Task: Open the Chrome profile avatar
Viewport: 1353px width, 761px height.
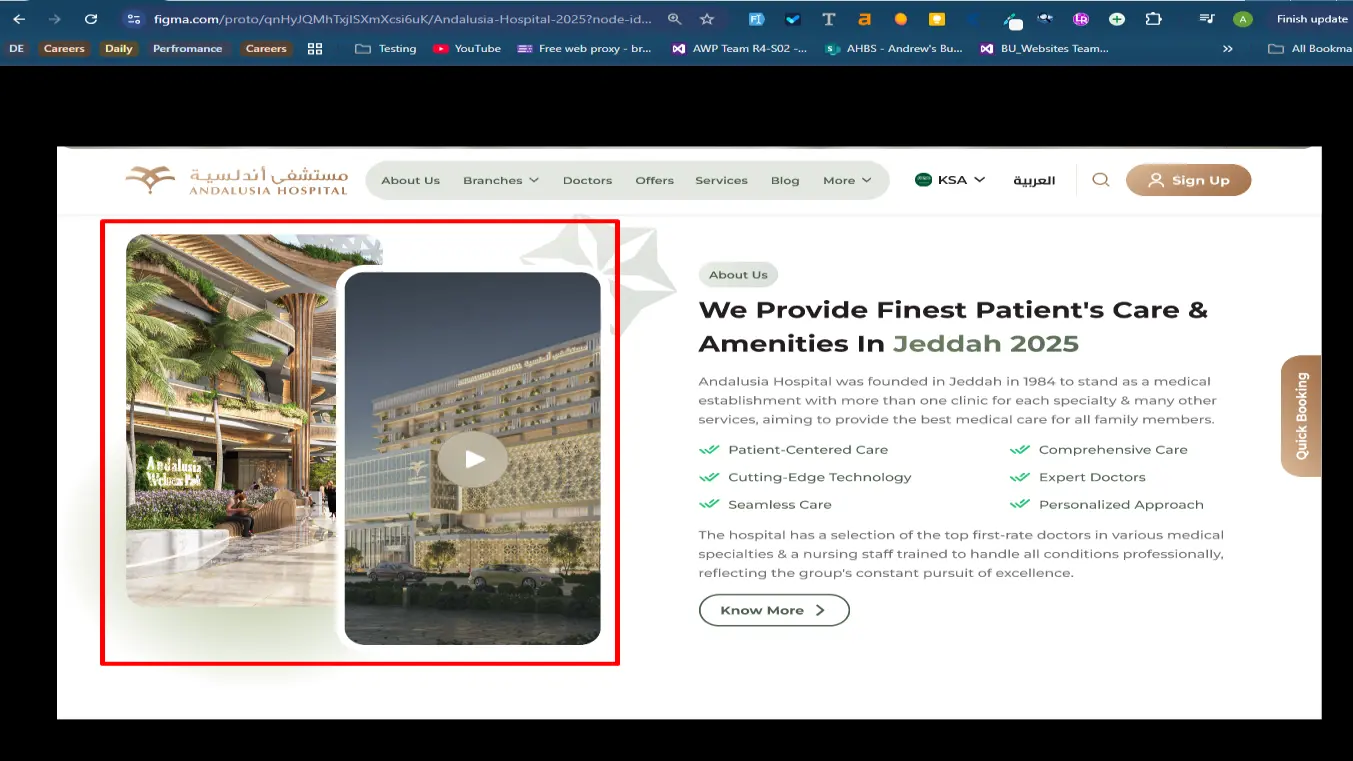Action: click(x=1242, y=19)
